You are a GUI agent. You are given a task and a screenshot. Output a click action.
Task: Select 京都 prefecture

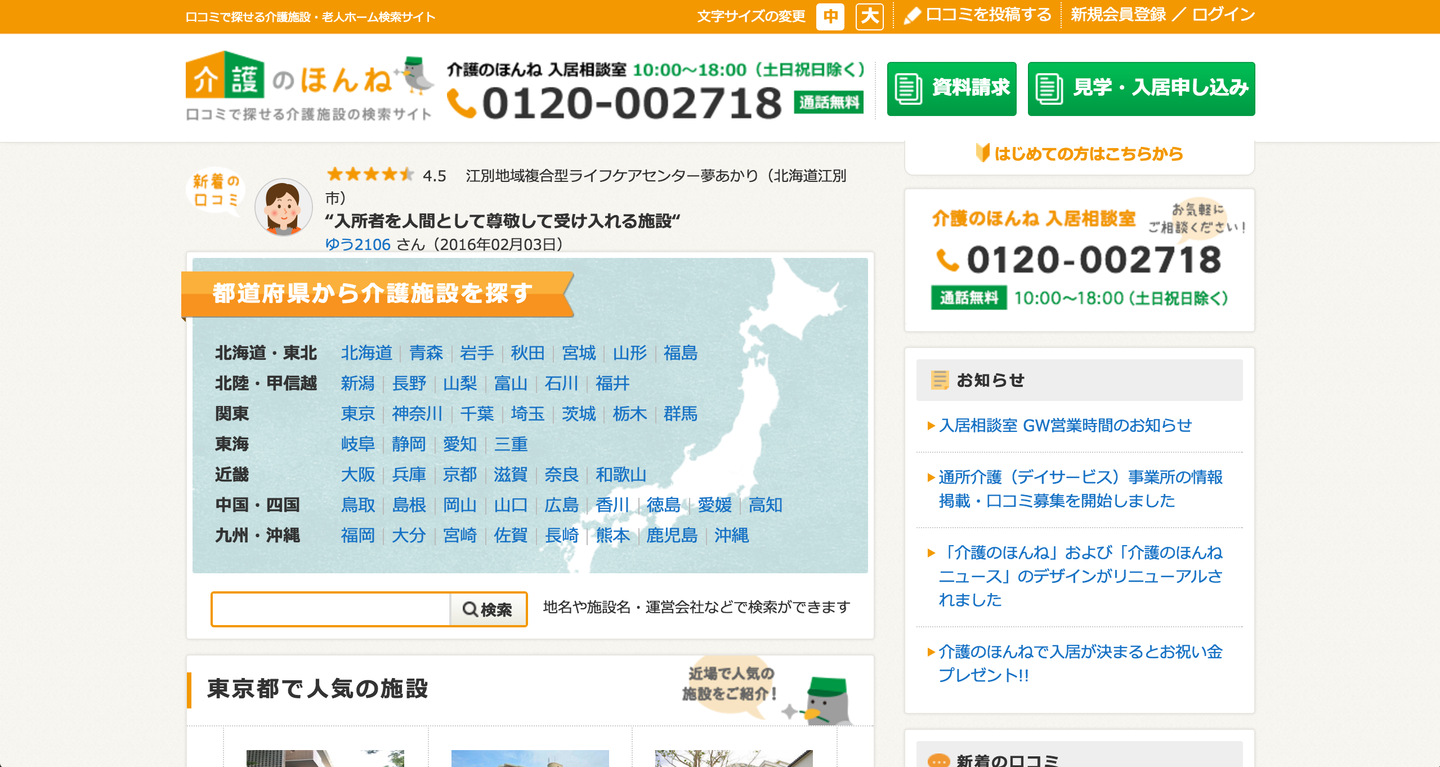pos(460,475)
